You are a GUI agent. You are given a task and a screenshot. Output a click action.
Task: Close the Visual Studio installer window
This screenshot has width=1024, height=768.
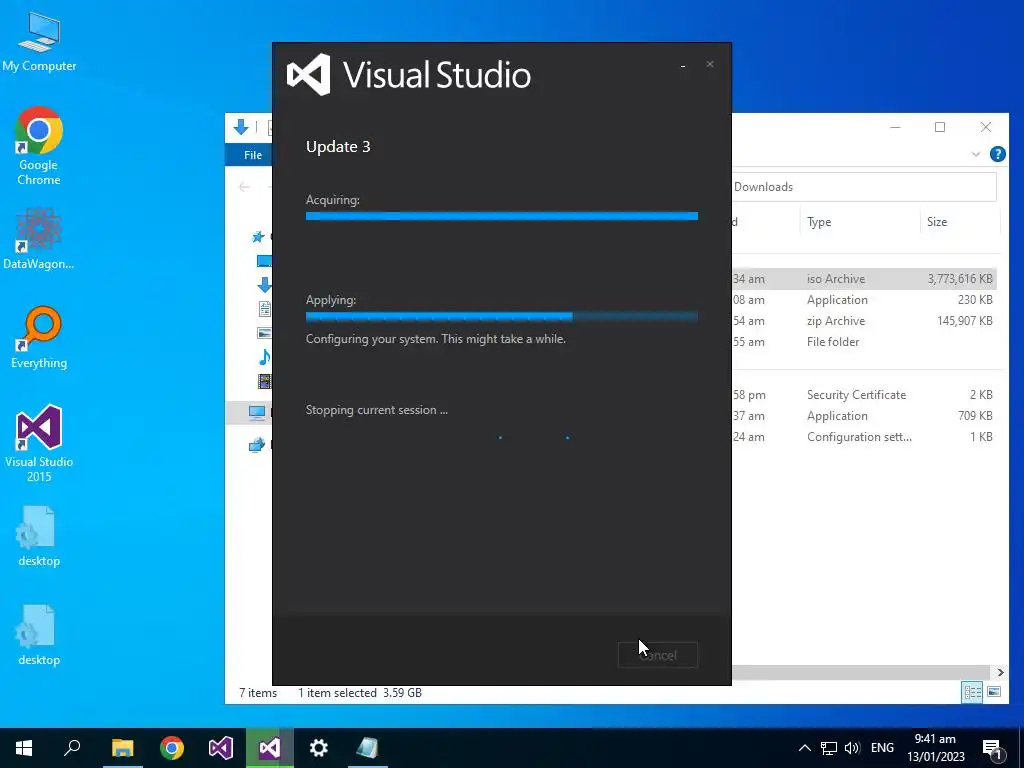point(710,64)
